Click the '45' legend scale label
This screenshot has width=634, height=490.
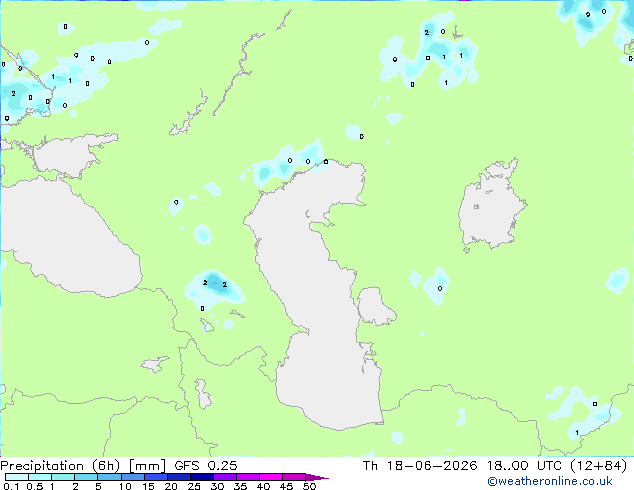pyautogui.click(x=286, y=486)
